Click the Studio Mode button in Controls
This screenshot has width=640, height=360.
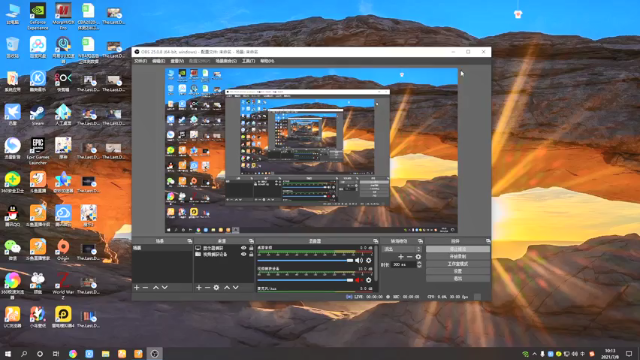click(458, 264)
